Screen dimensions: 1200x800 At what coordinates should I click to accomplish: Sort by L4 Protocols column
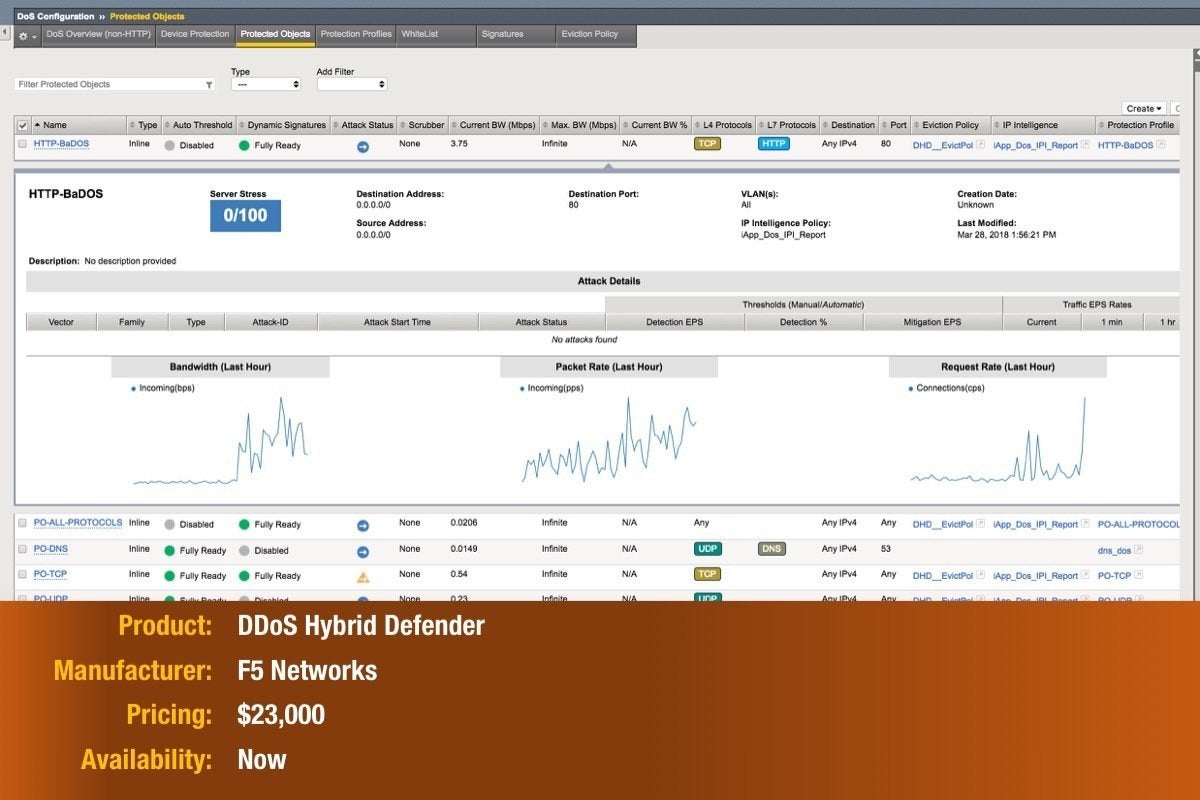[723, 125]
